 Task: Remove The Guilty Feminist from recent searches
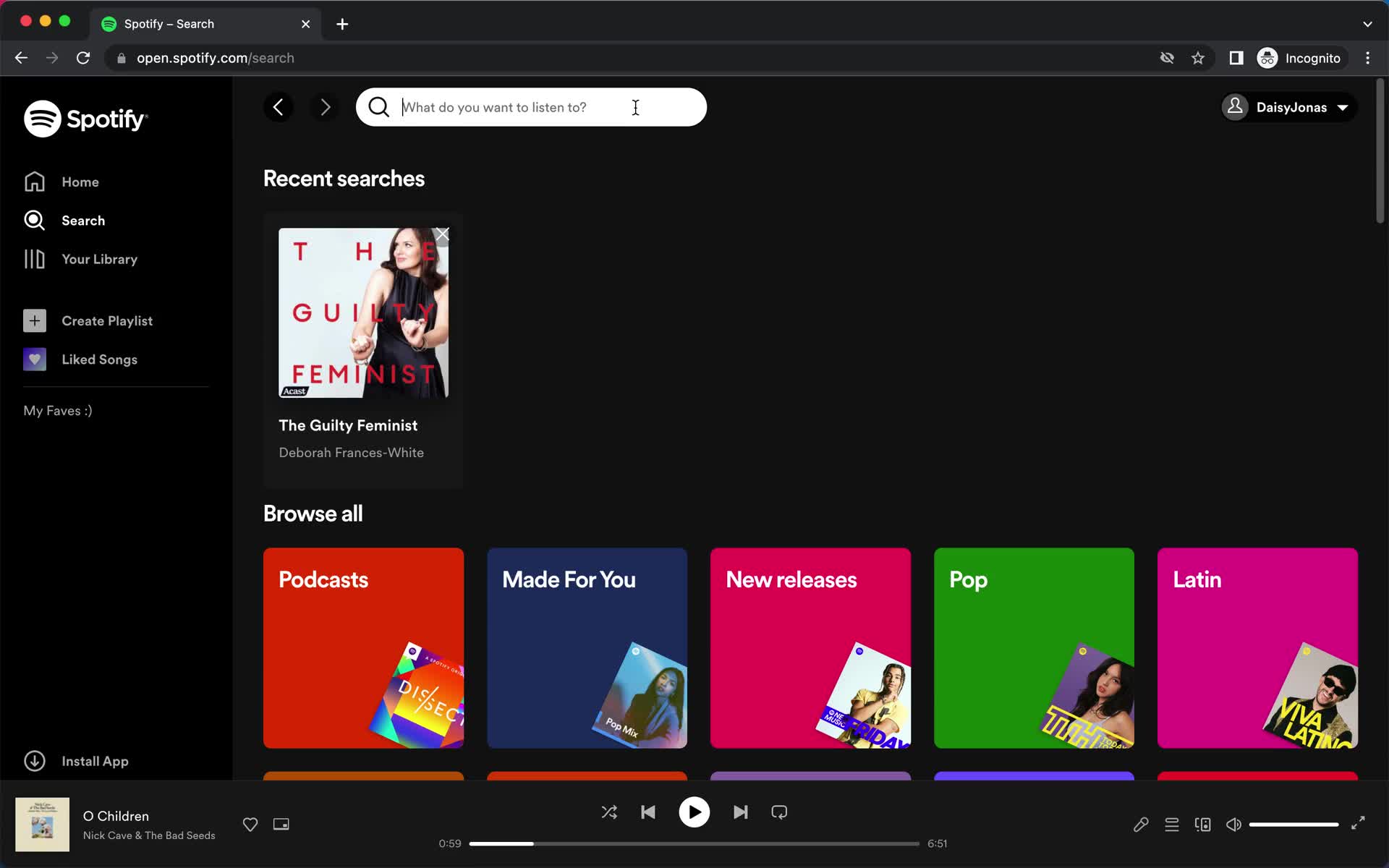click(x=442, y=234)
